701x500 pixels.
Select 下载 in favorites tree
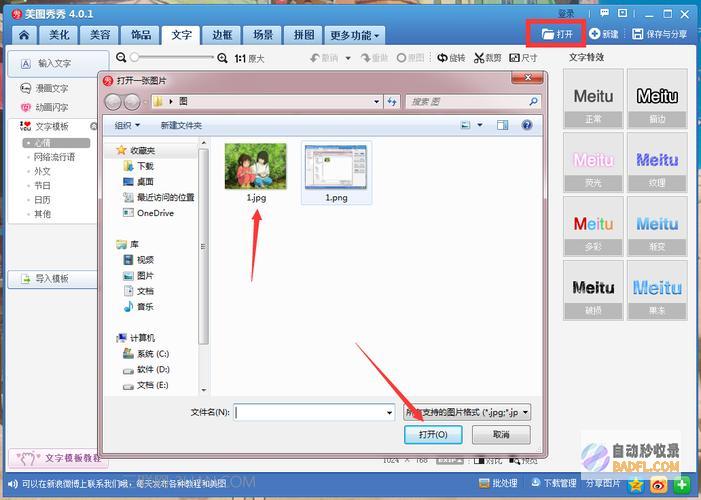click(139, 166)
